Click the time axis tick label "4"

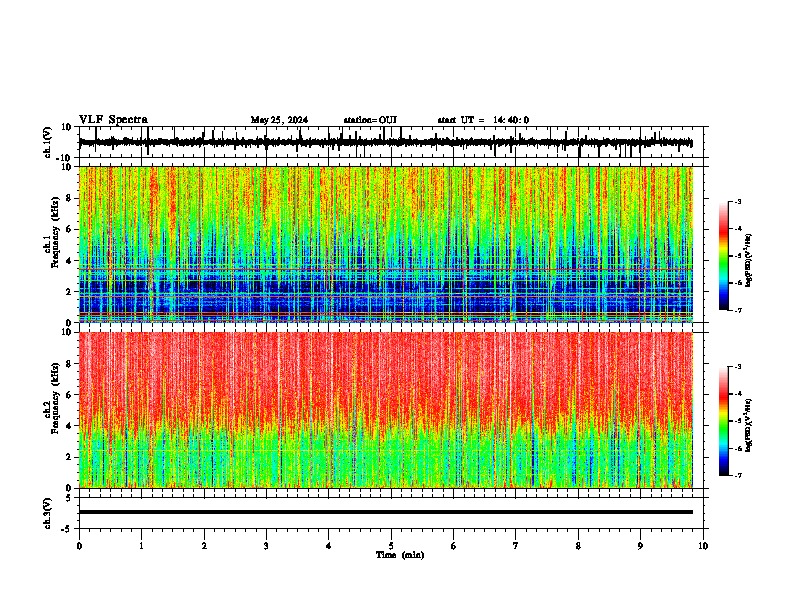329,546
